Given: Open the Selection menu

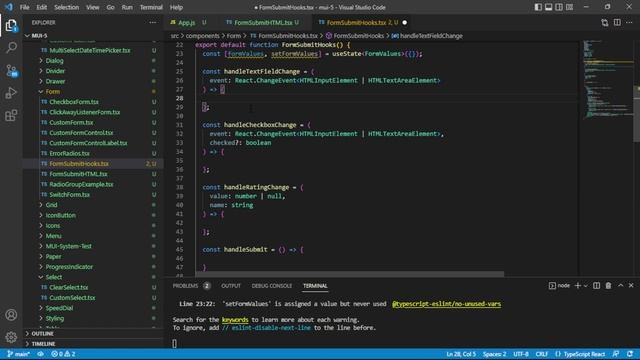Looking at the screenshot, I should click(67, 7).
